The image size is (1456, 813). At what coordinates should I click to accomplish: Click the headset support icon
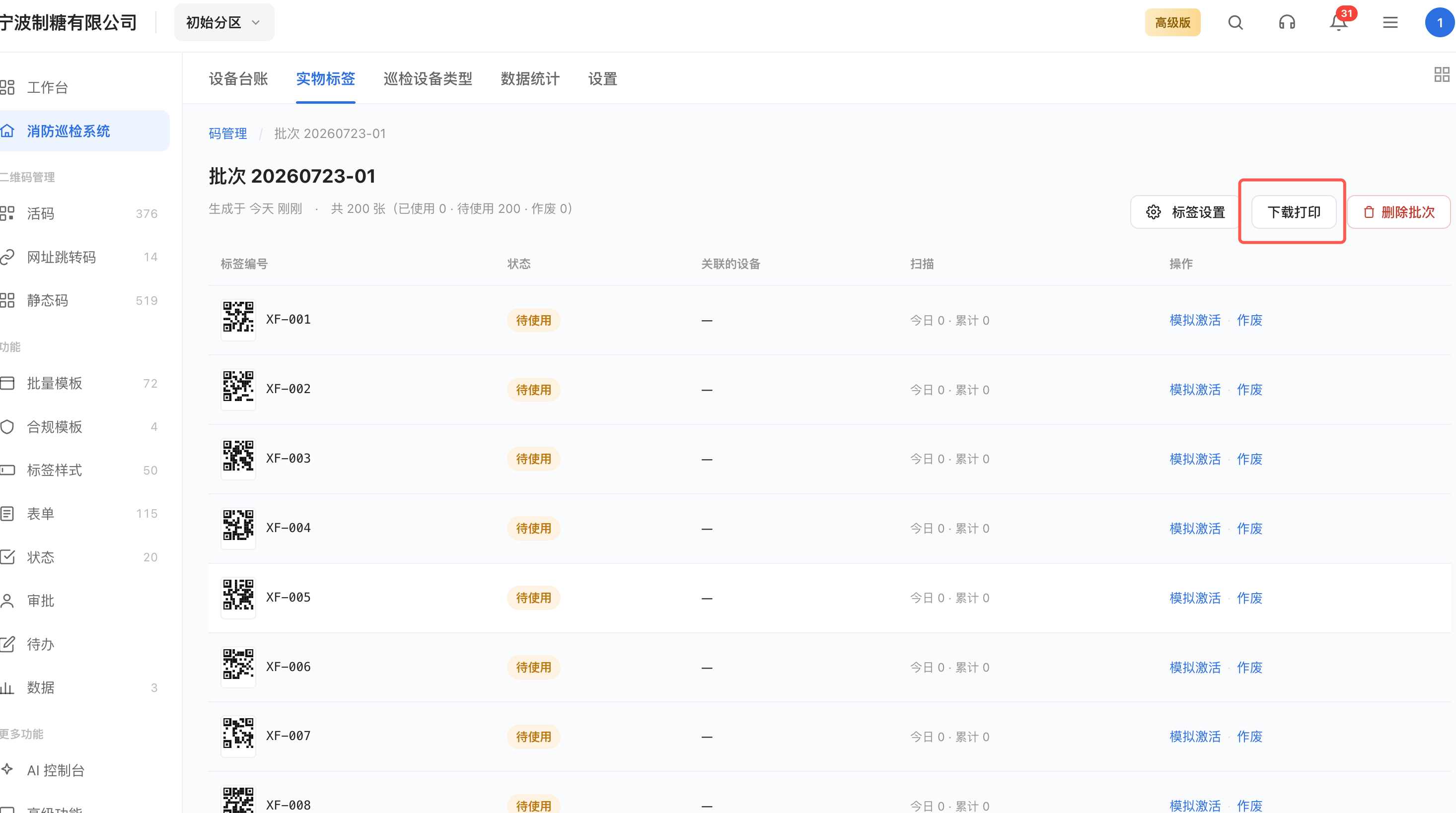(x=1287, y=23)
